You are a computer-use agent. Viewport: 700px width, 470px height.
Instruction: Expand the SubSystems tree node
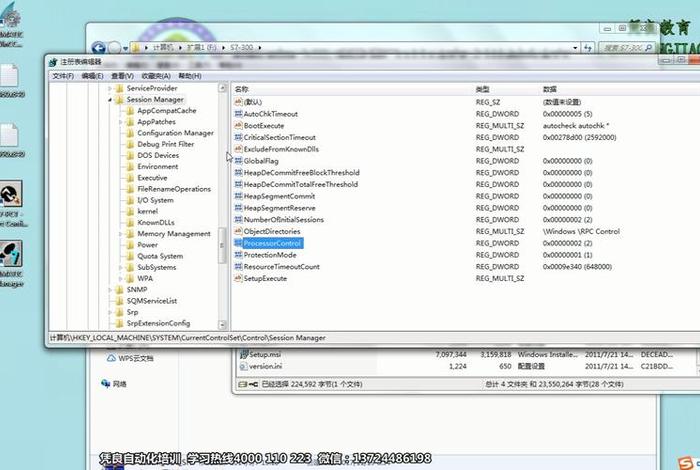click(121, 267)
